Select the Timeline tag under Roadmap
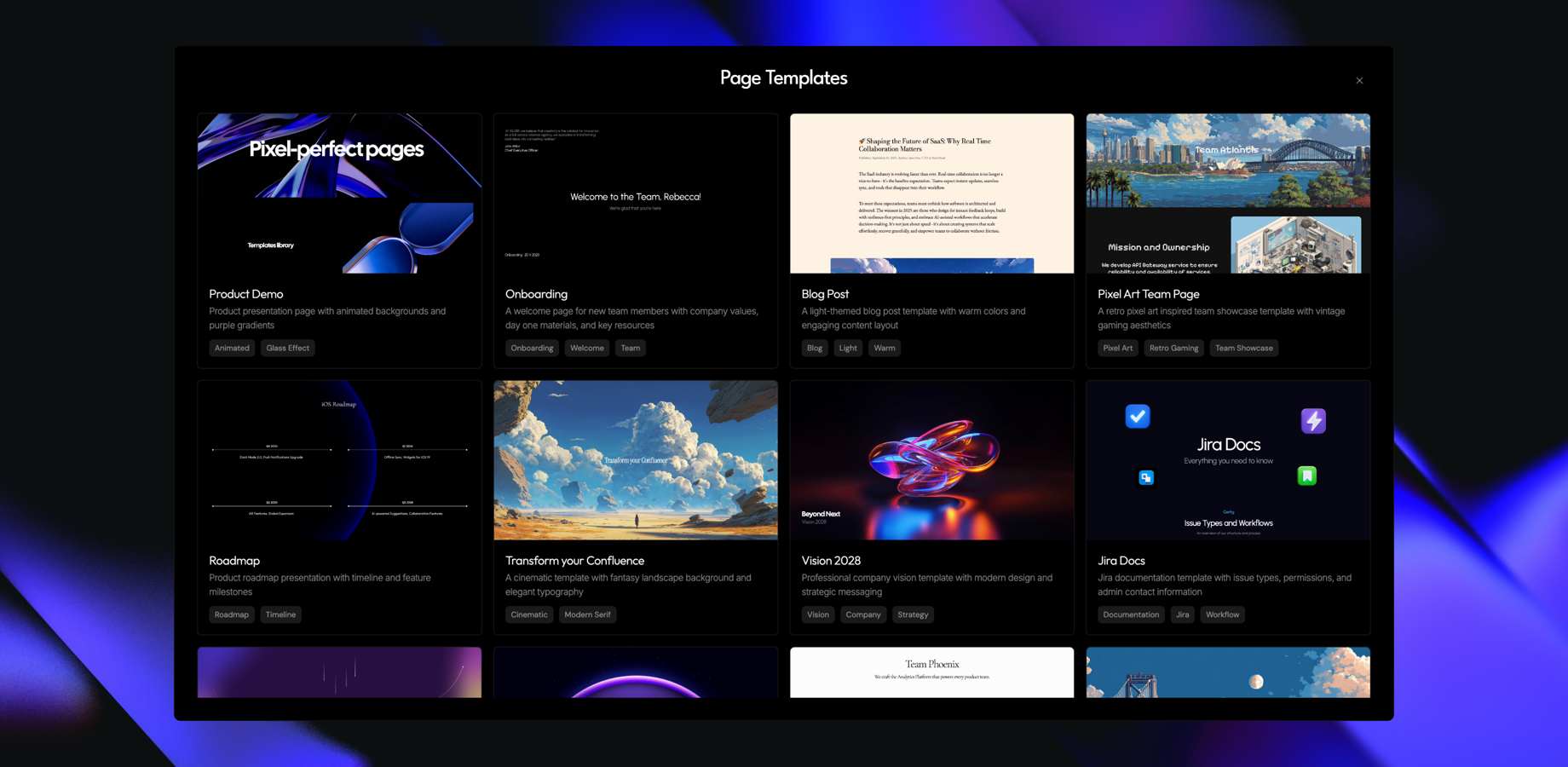 [x=280, y=614]
